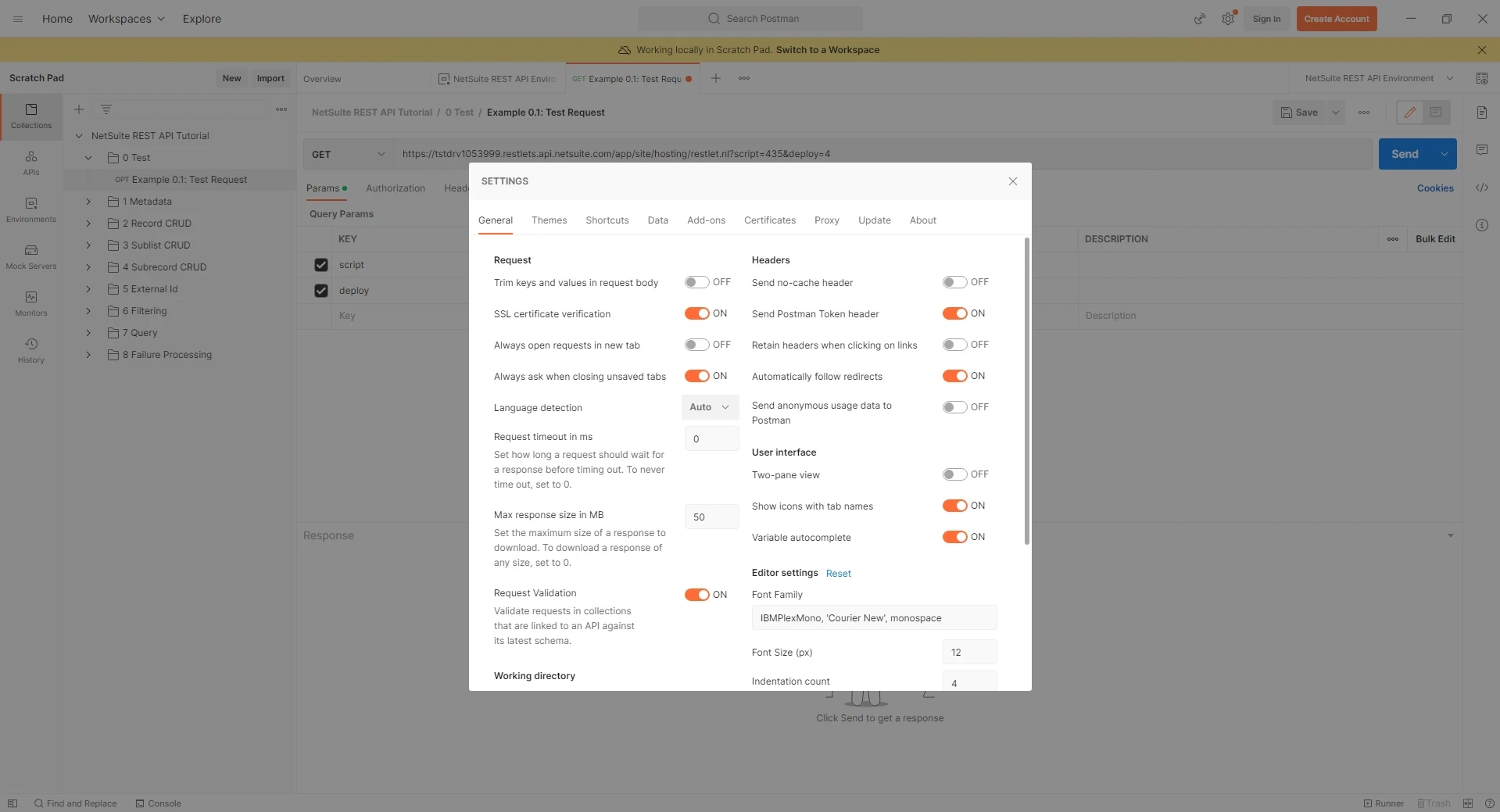Open the History sidebar panel
Image resolution: width=1500 pixels, height=812 pixels.
coord(31,351)
